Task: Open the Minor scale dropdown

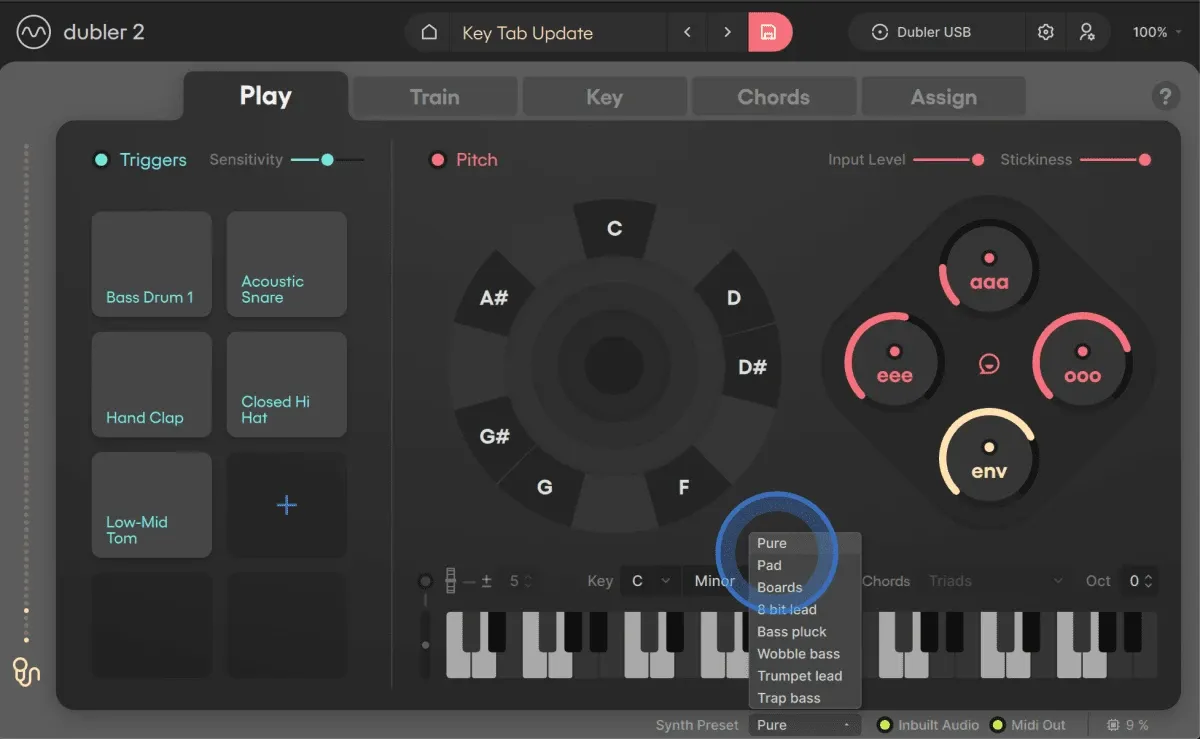Action: pos(714,581)
